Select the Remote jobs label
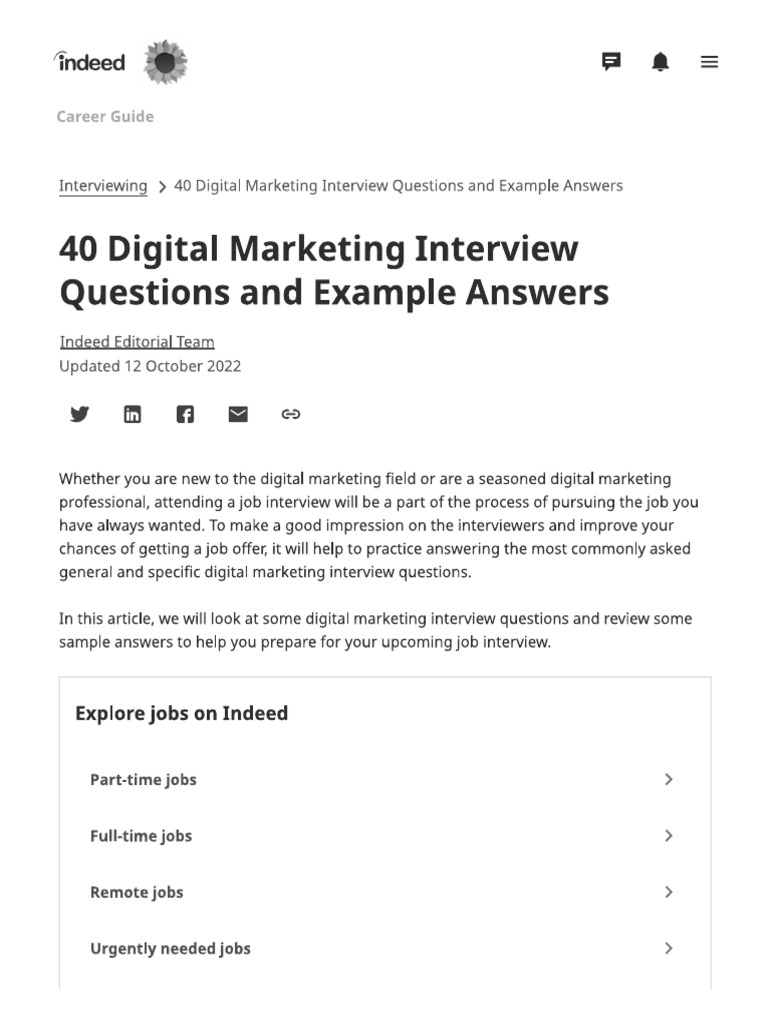Image resolution: width=768 pixels, height=1024 pixels. point(137,892)
